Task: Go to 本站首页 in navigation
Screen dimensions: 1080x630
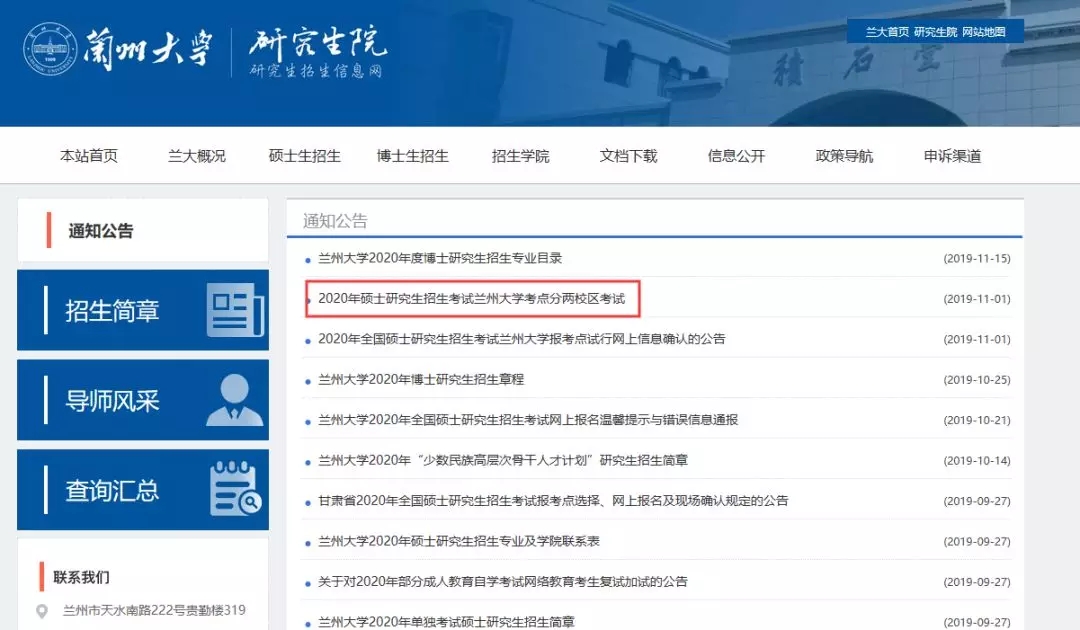Action: click(x=89, y=156)
